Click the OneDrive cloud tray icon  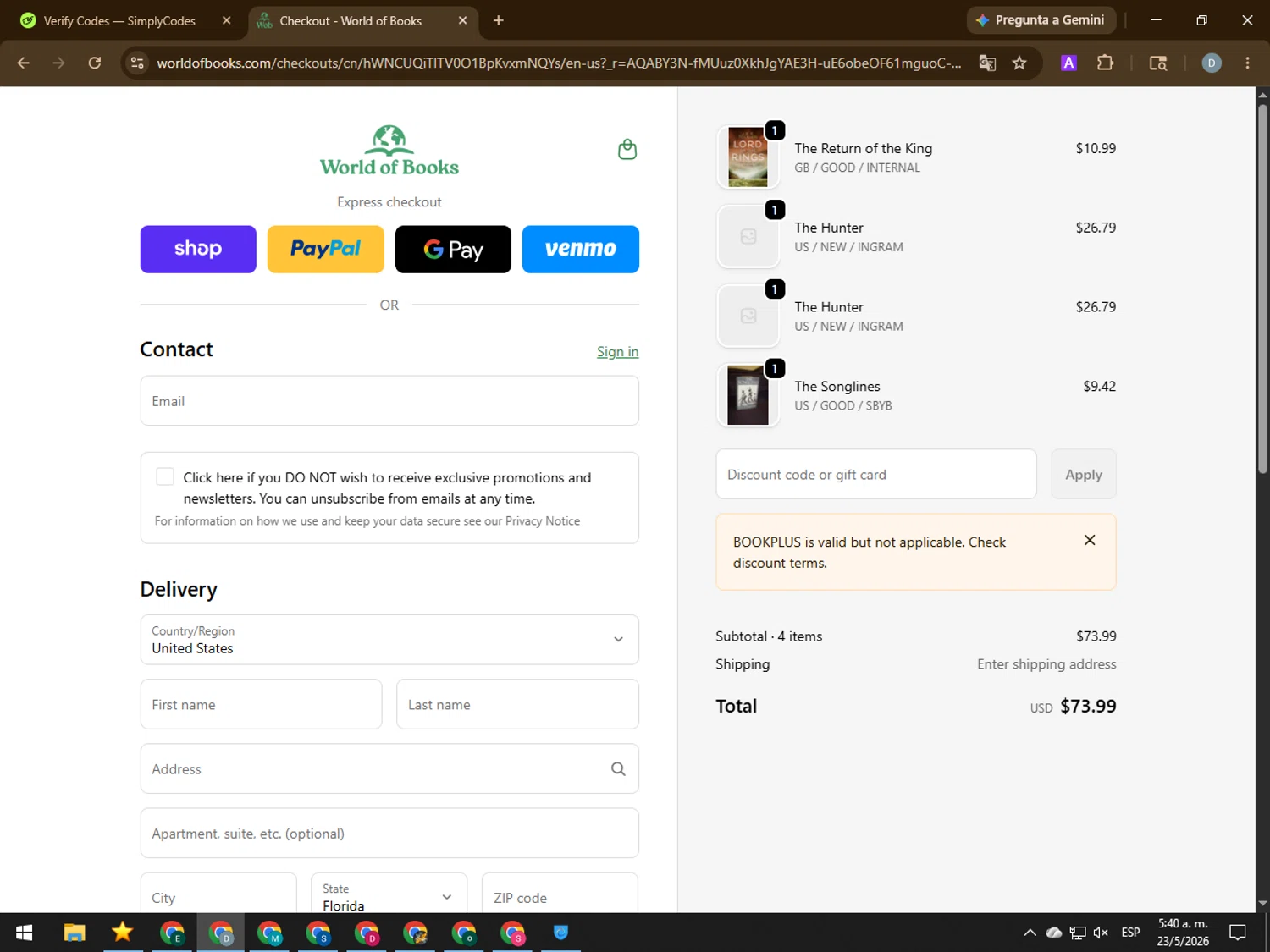tap(1054, 933)
